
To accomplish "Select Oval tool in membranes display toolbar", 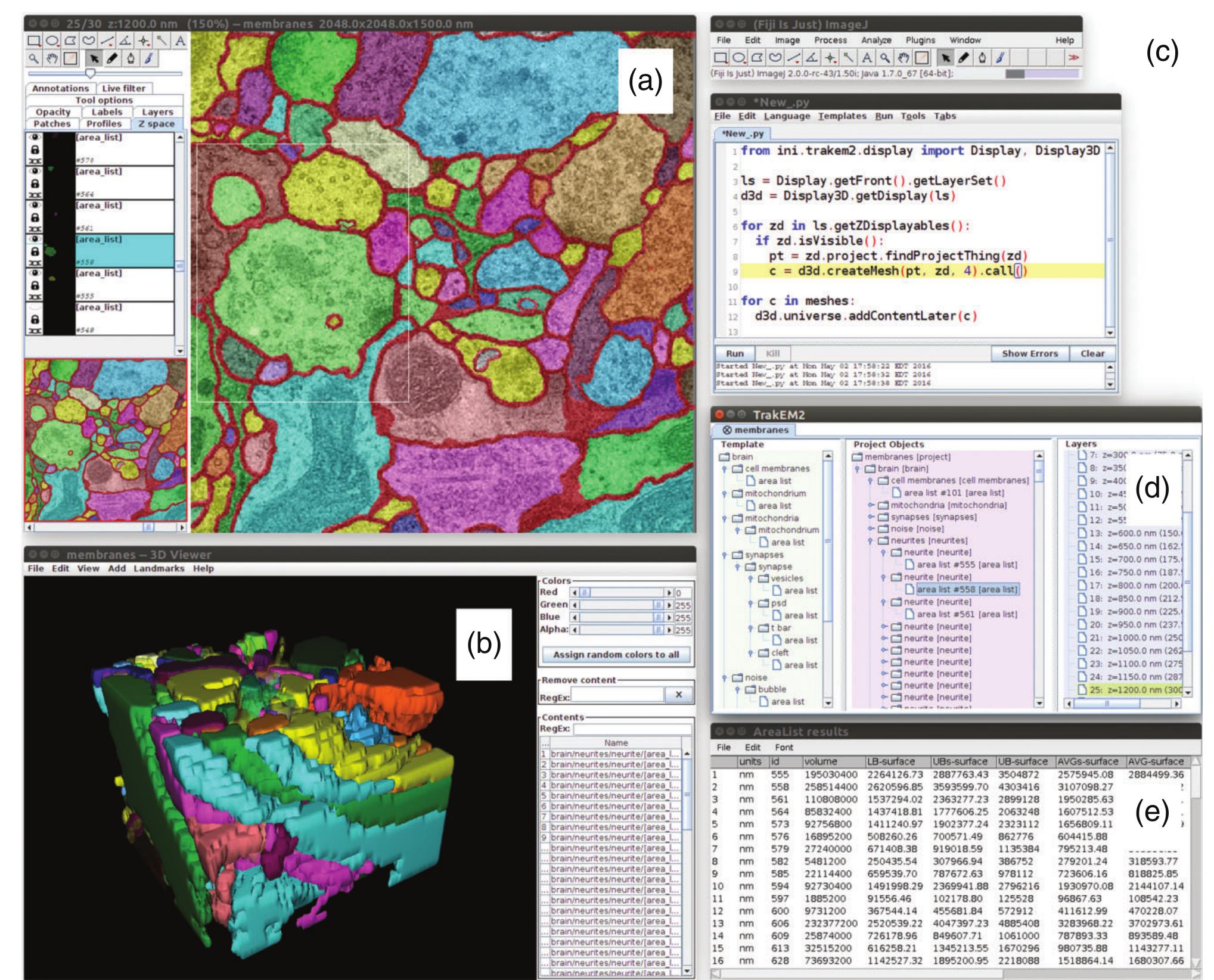I will (52, 41).
